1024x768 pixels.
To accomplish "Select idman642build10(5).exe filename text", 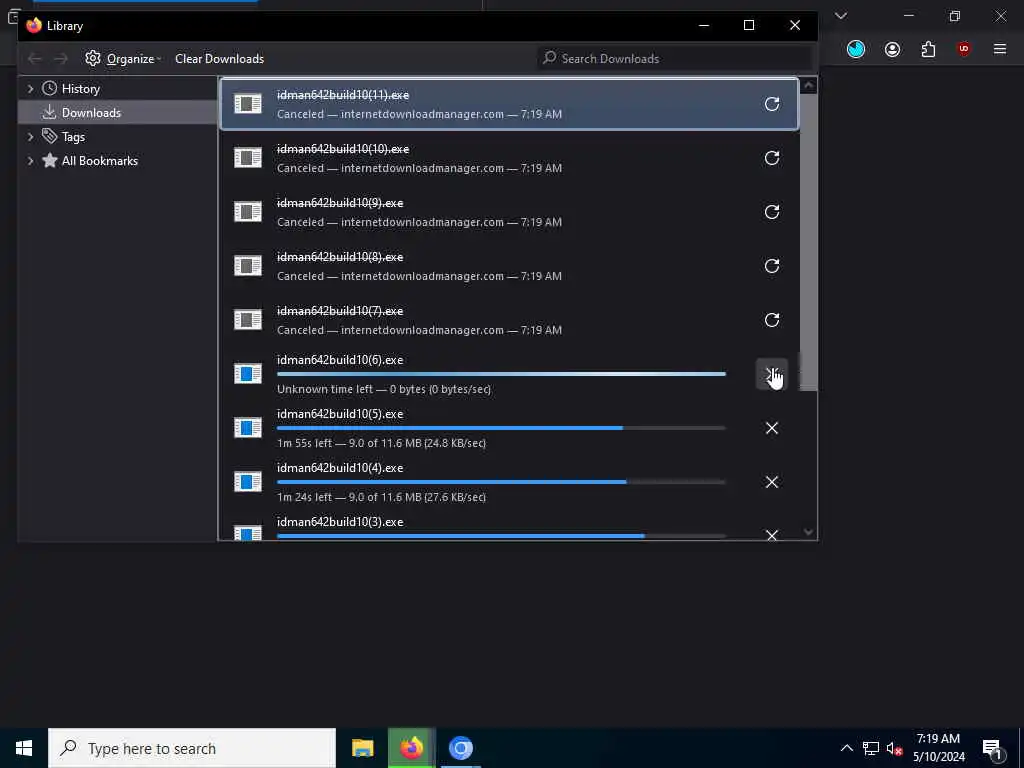I will [340, 414].
